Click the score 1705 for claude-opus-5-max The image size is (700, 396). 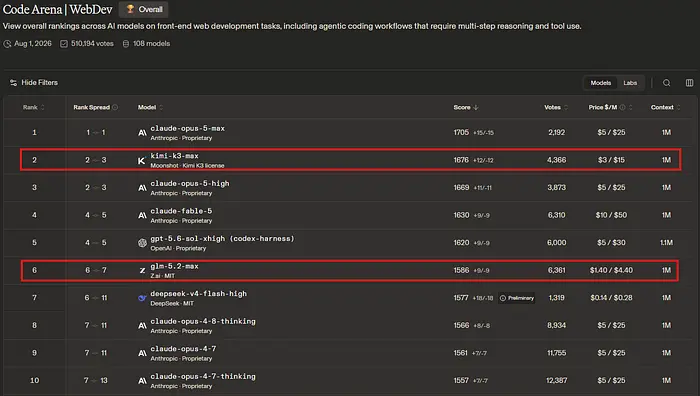pyautogui.click(x=461, y=133)
